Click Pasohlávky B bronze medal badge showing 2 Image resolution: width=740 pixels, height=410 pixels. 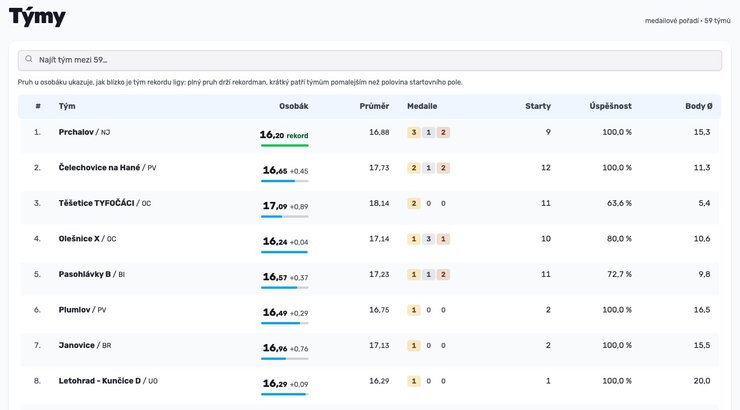[443, 275]
